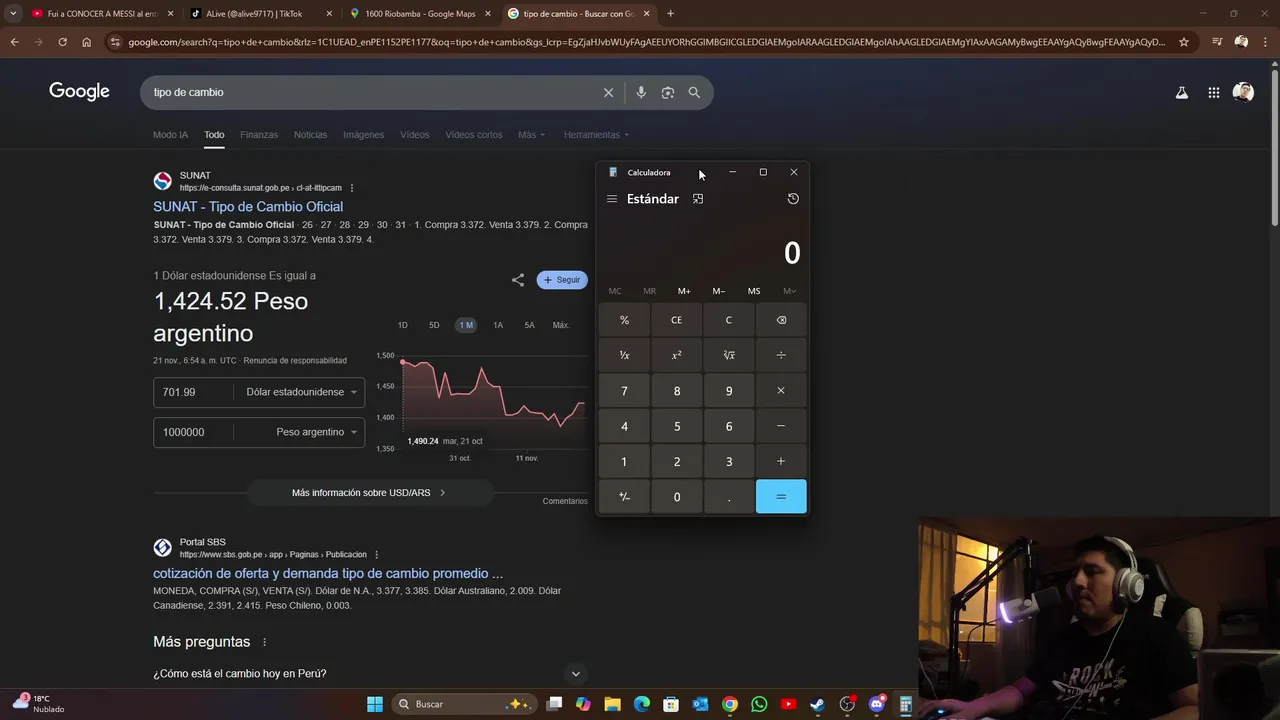Screen dimensions: 1280x720
Task: Click the M+ memory add button
Action: (x=684, y=291)
